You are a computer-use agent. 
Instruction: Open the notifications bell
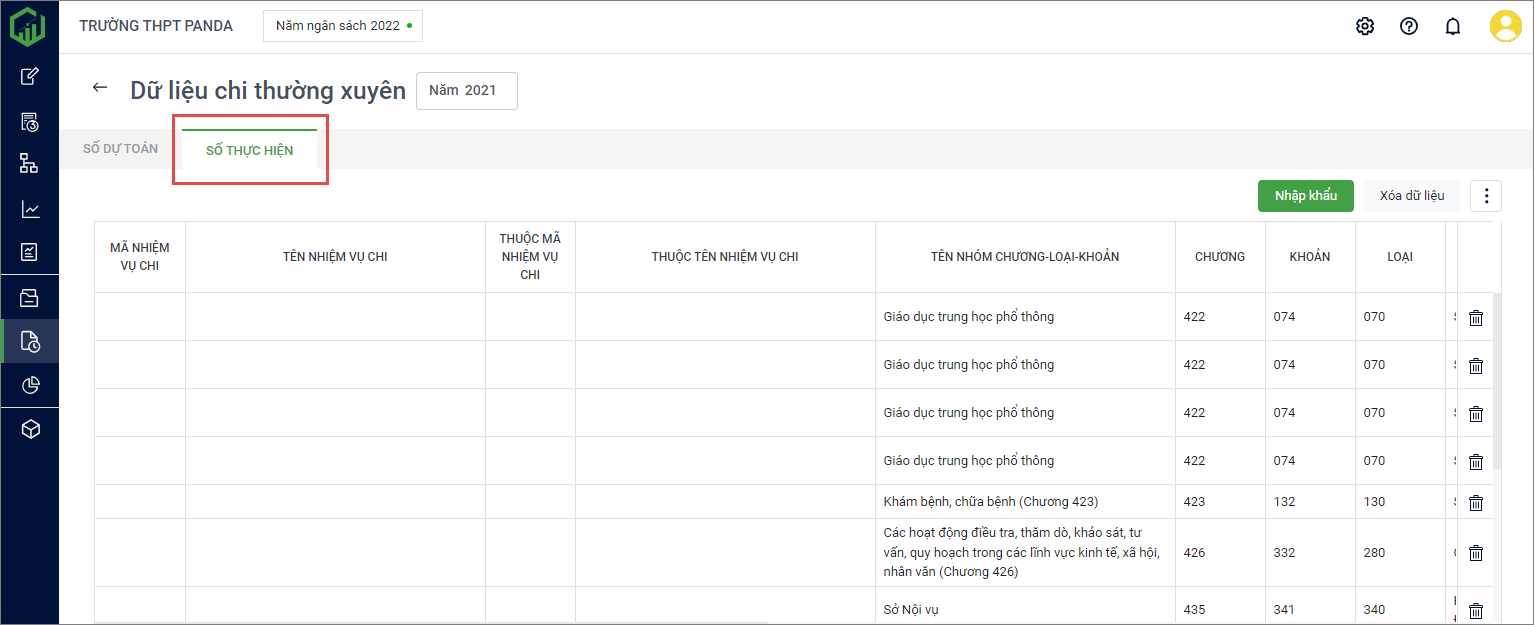pyautogui.click(x=1452, y=26)
